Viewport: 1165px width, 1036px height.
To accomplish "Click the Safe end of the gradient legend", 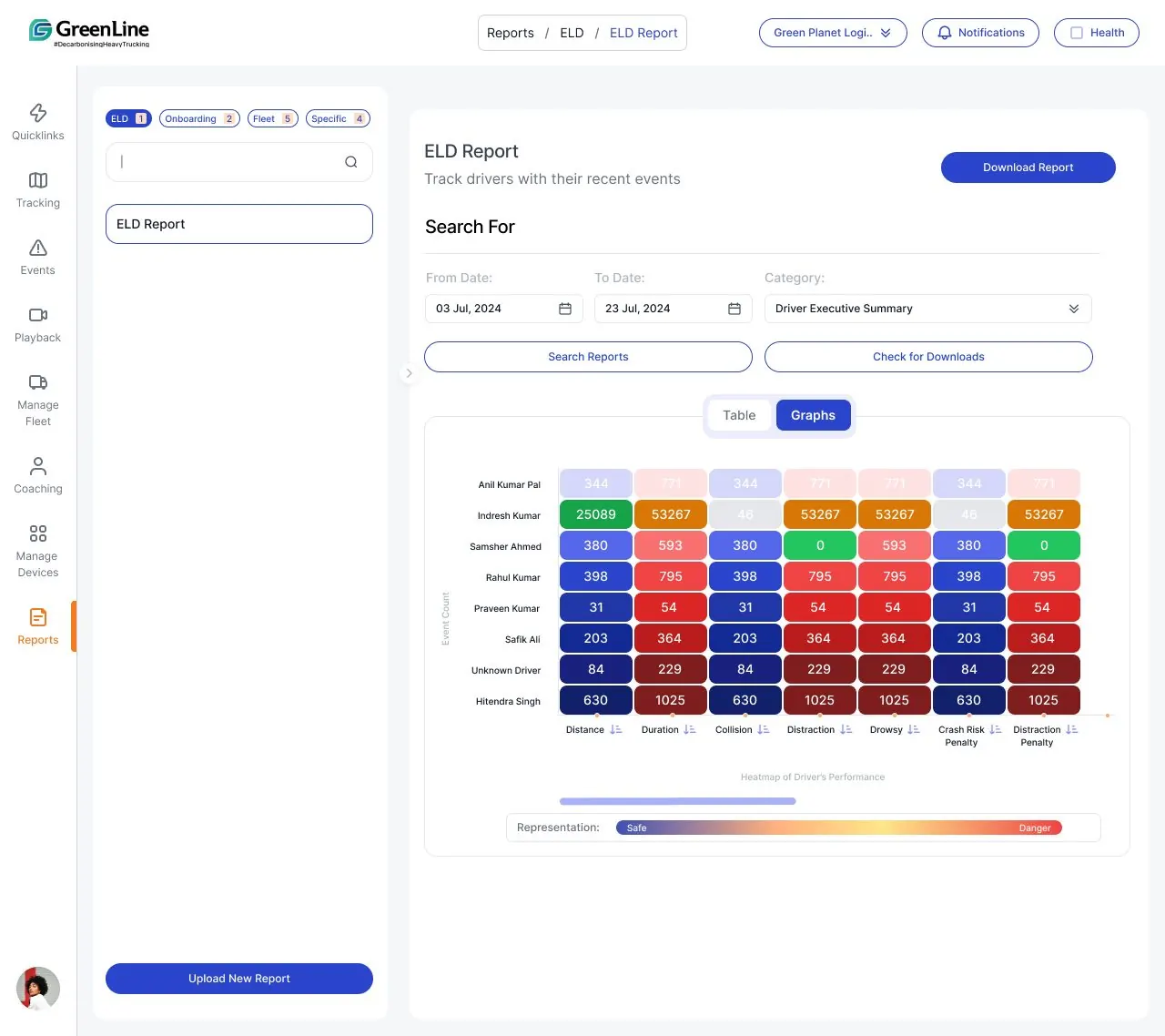I will pos(636,828).
